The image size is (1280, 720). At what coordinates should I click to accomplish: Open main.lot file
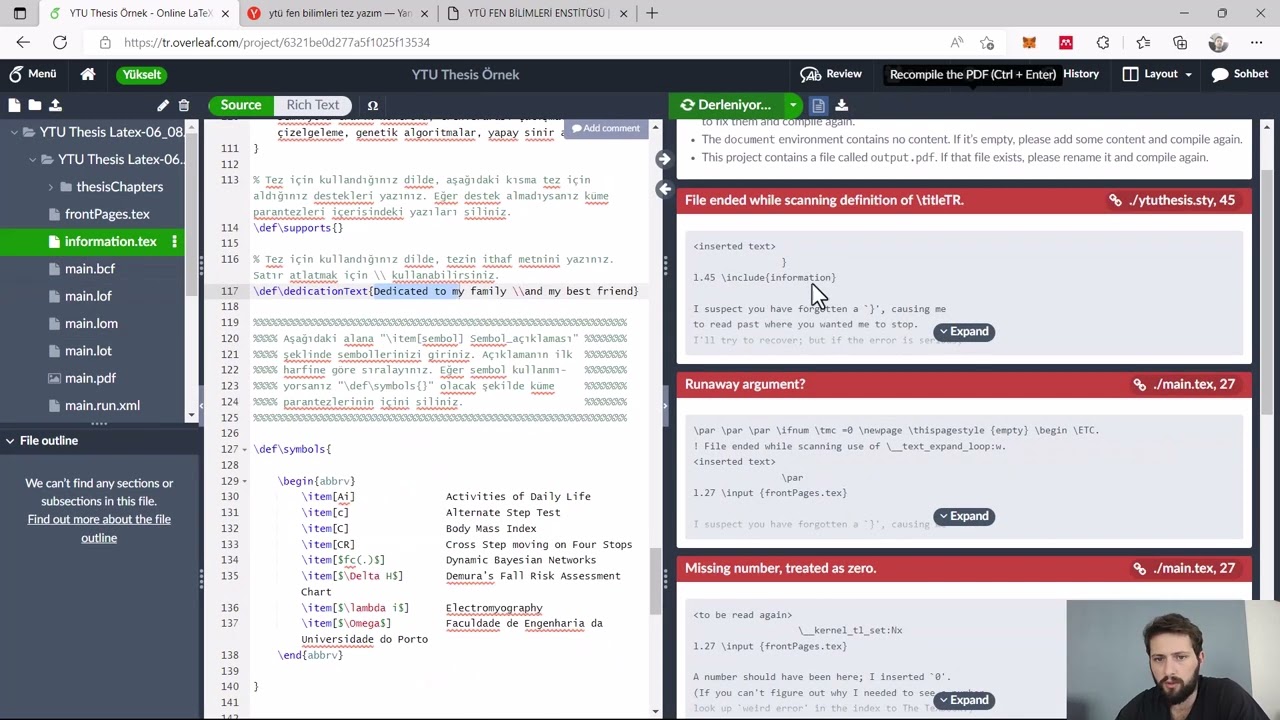(x=88, y=351)
